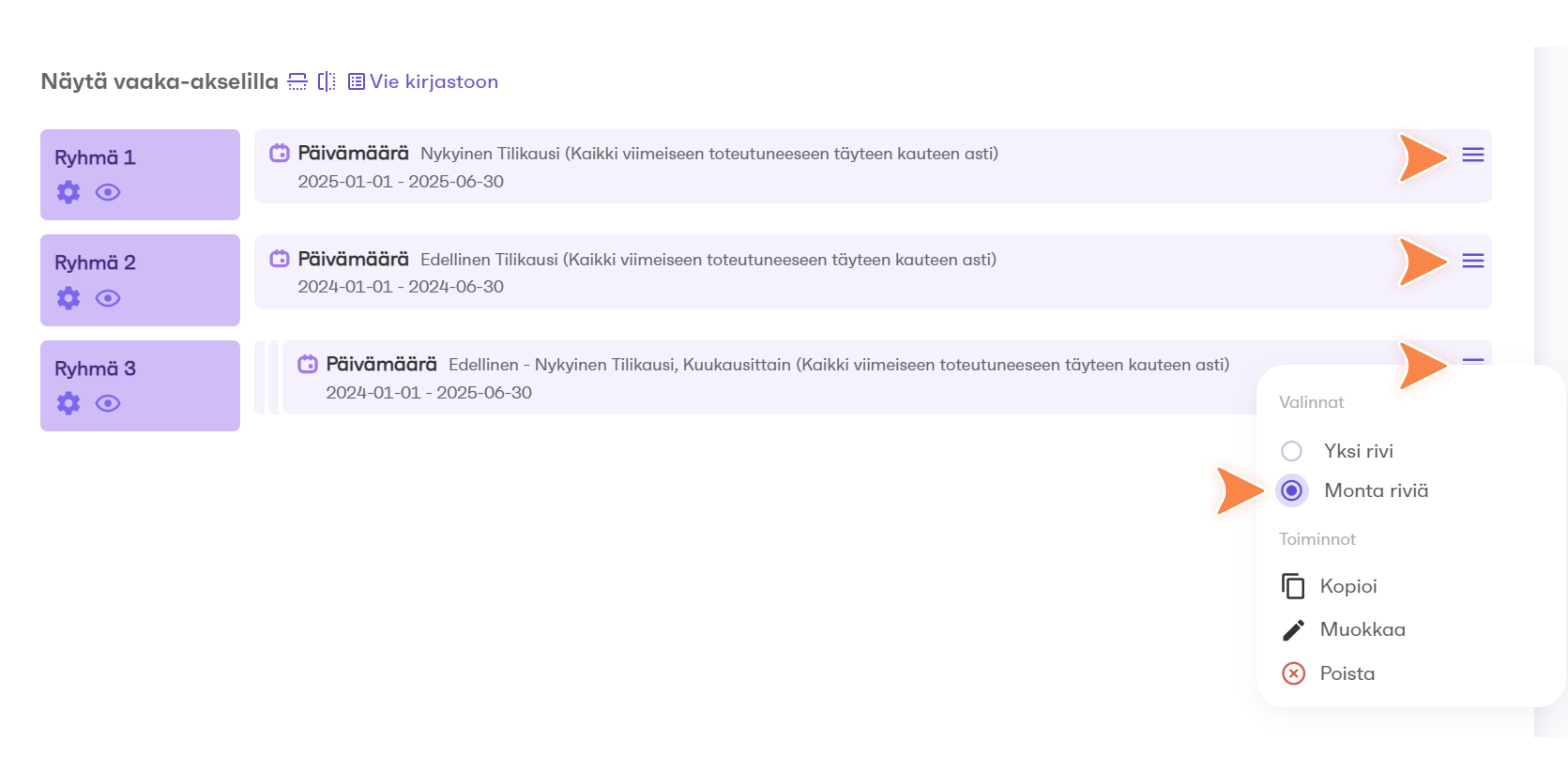Click the calendar icon on Kuukausittain row
This screenshot has width=1568, height=784.
[x=307, y=364]
